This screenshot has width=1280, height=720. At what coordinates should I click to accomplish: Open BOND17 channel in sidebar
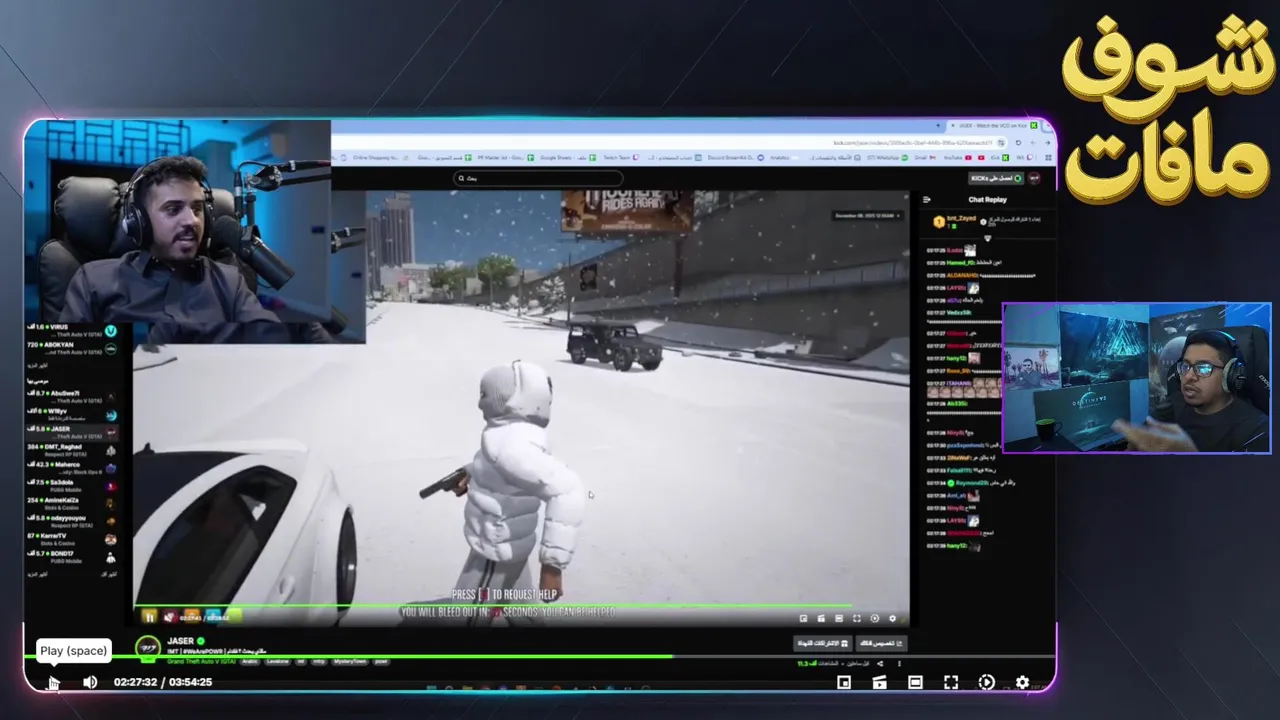[70, 557]
